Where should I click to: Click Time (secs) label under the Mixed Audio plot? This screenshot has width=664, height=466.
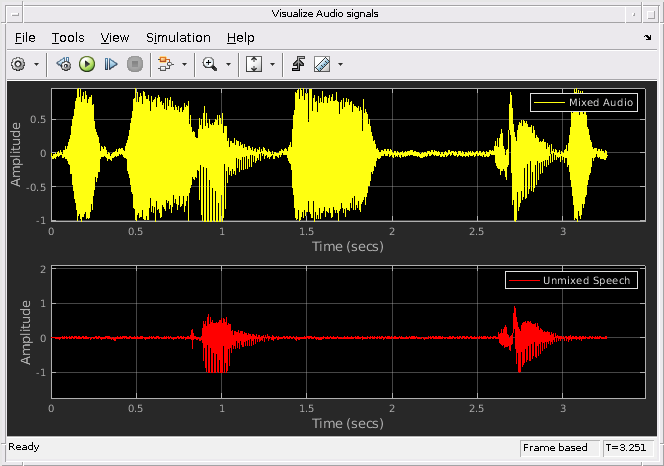point(348,247)
